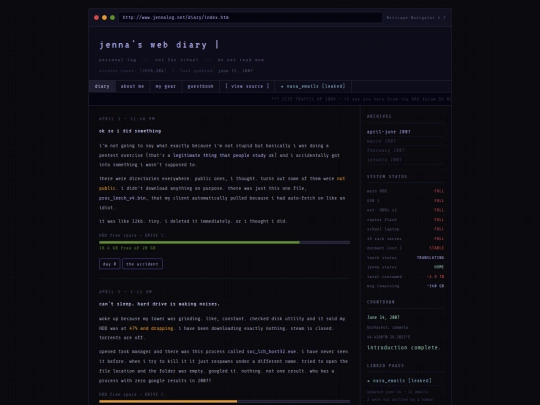Image resolution: width=540 pixels, height=405 pixels.
Task: Open the guestbook tab
Action: (x=200, y=86)
